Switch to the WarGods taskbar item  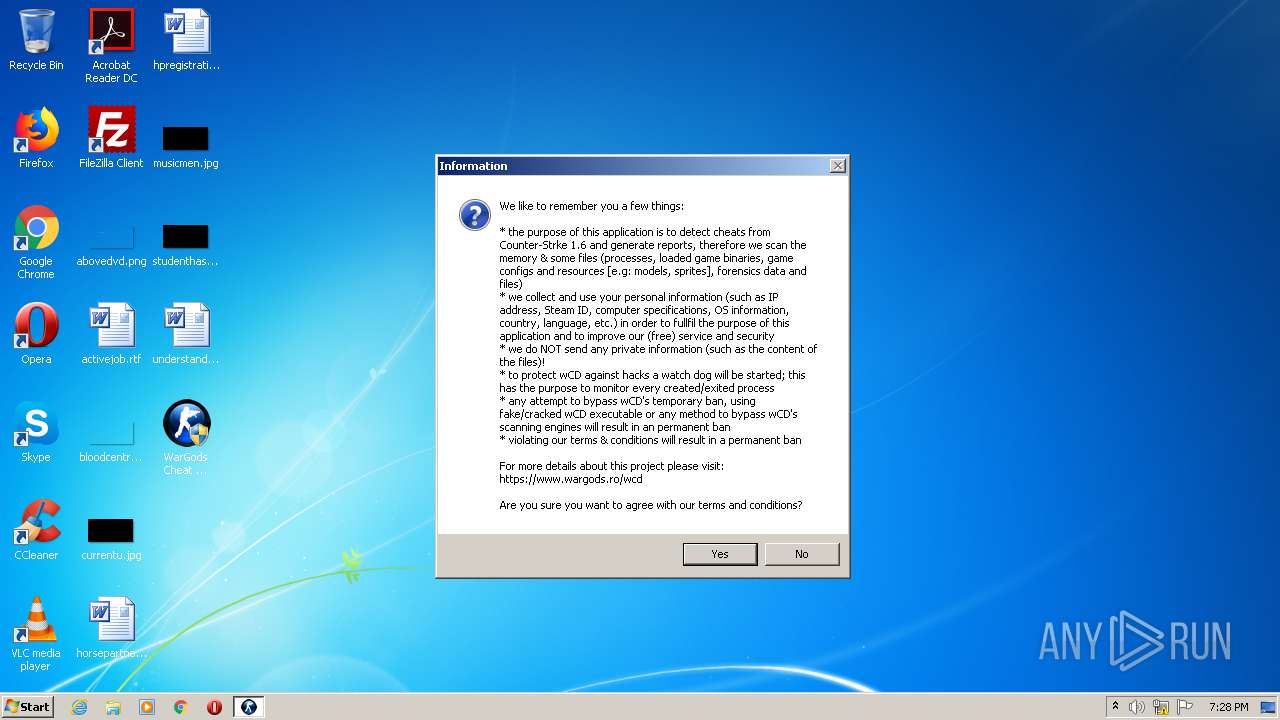(x=249, y=707)
